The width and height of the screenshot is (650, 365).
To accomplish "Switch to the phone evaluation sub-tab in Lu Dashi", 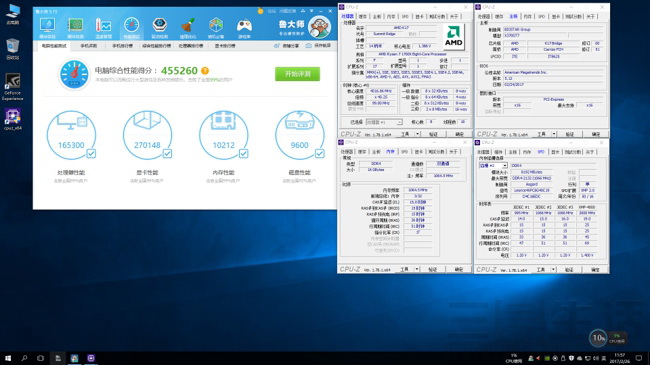I will (88, 46).
